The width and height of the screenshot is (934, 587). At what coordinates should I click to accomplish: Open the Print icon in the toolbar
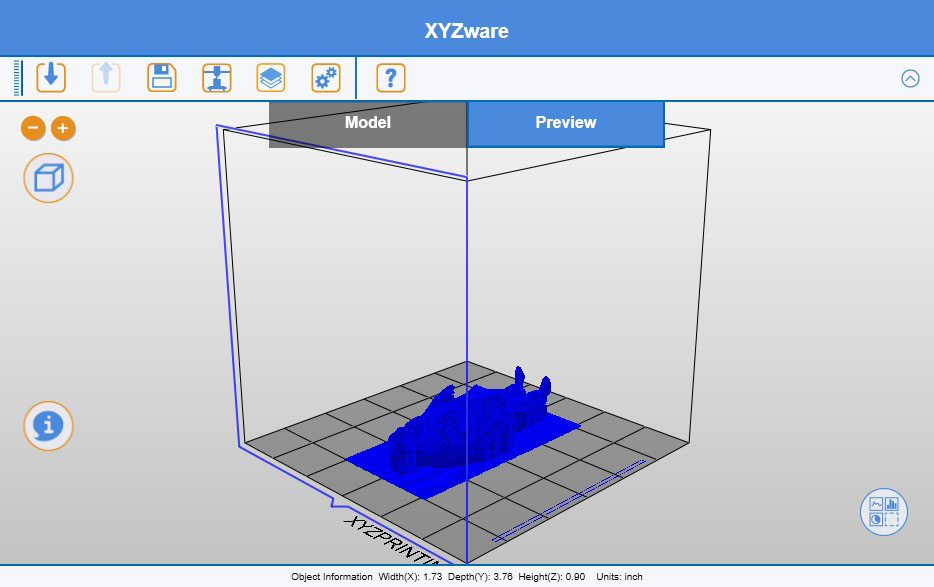pos(217,77)
